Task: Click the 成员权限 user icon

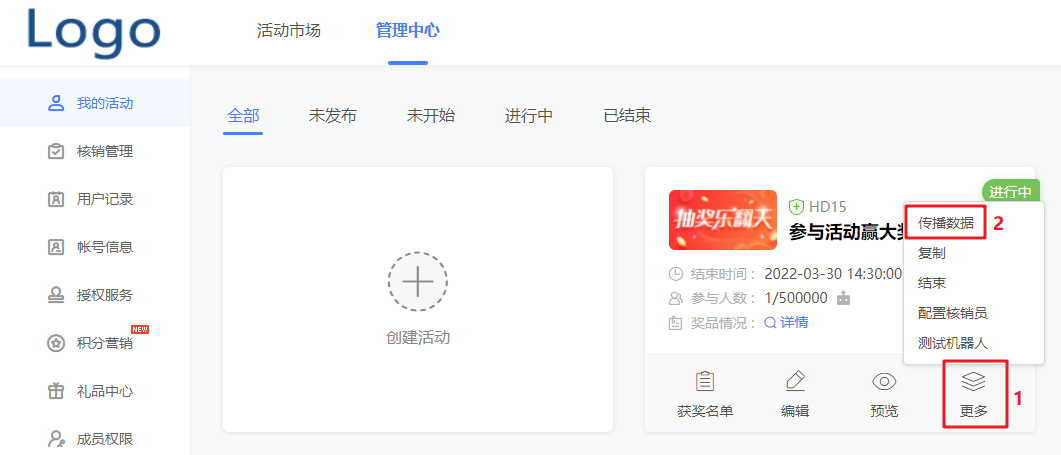Action: click(56, 439)
